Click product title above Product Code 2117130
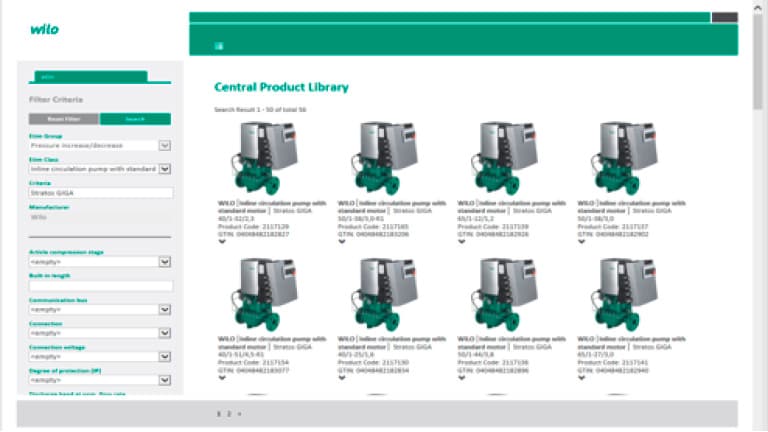The image size is (768, 432). (x=392, y=347)
